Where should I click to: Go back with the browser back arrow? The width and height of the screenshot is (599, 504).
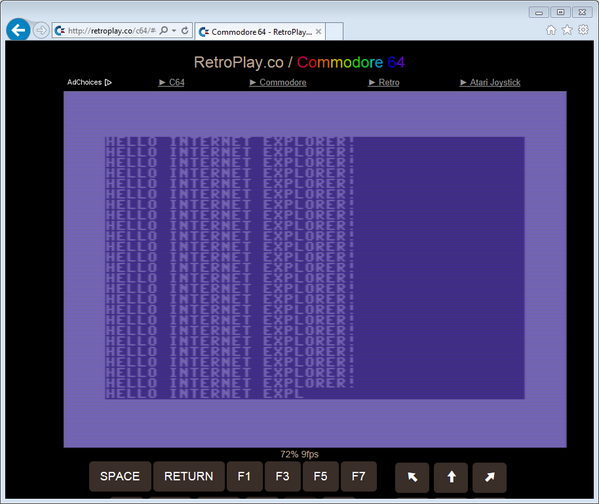pos(18,30)
